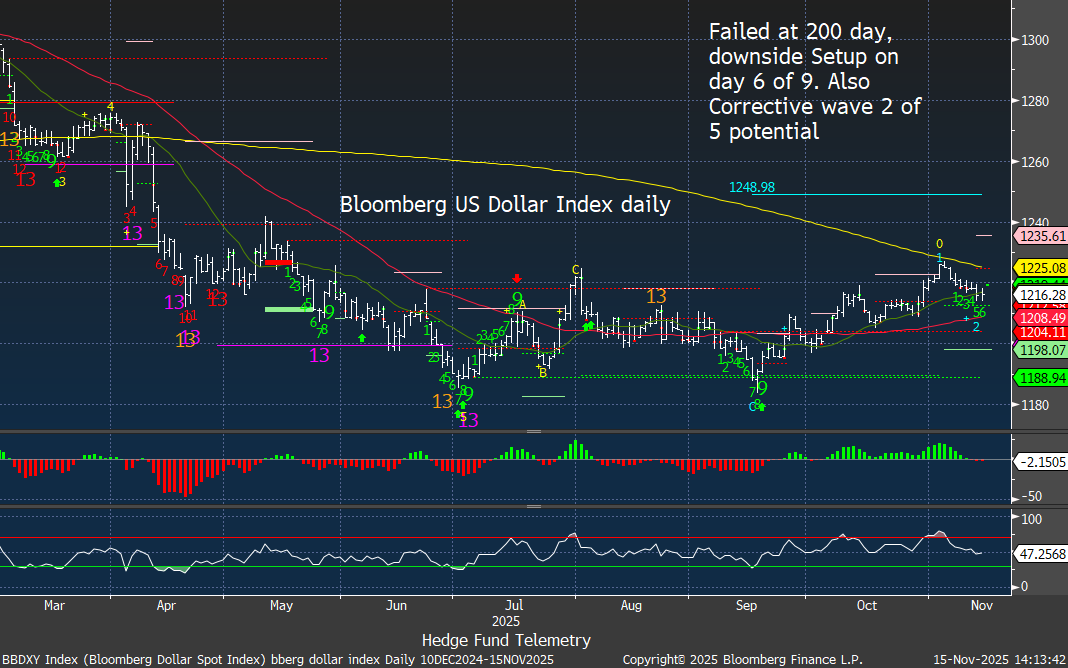Select the bright green 1188.94 price tag
Screen dimensions: 1068x668
1040,378
